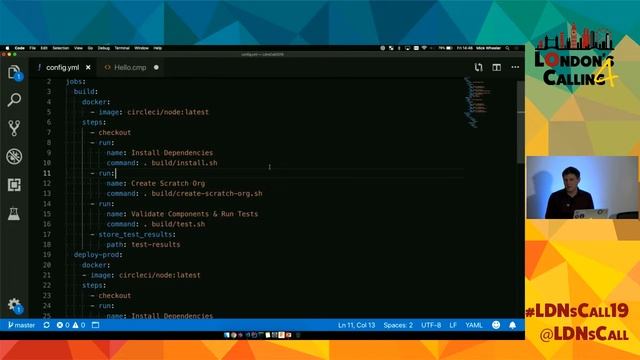Viewport: 640px width, 360px height.
Task: Open the Selection menu
Action: pos(61,48)
